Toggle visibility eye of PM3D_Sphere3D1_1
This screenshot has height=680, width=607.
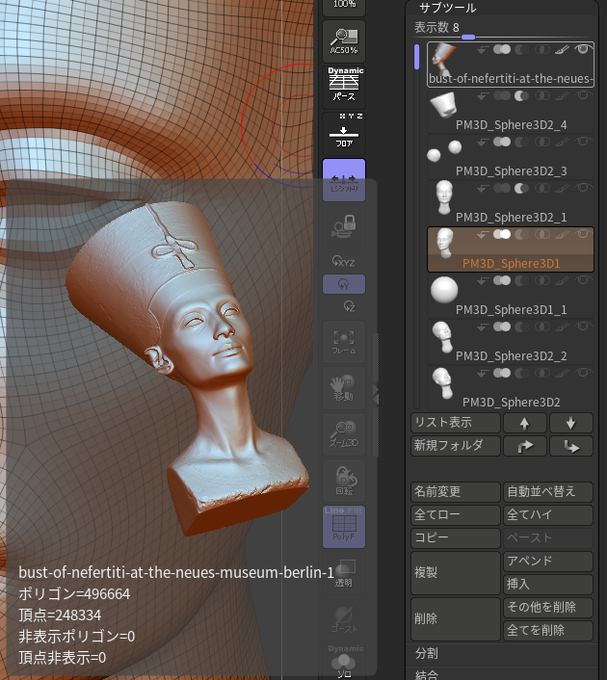click(x=584, y=280)
